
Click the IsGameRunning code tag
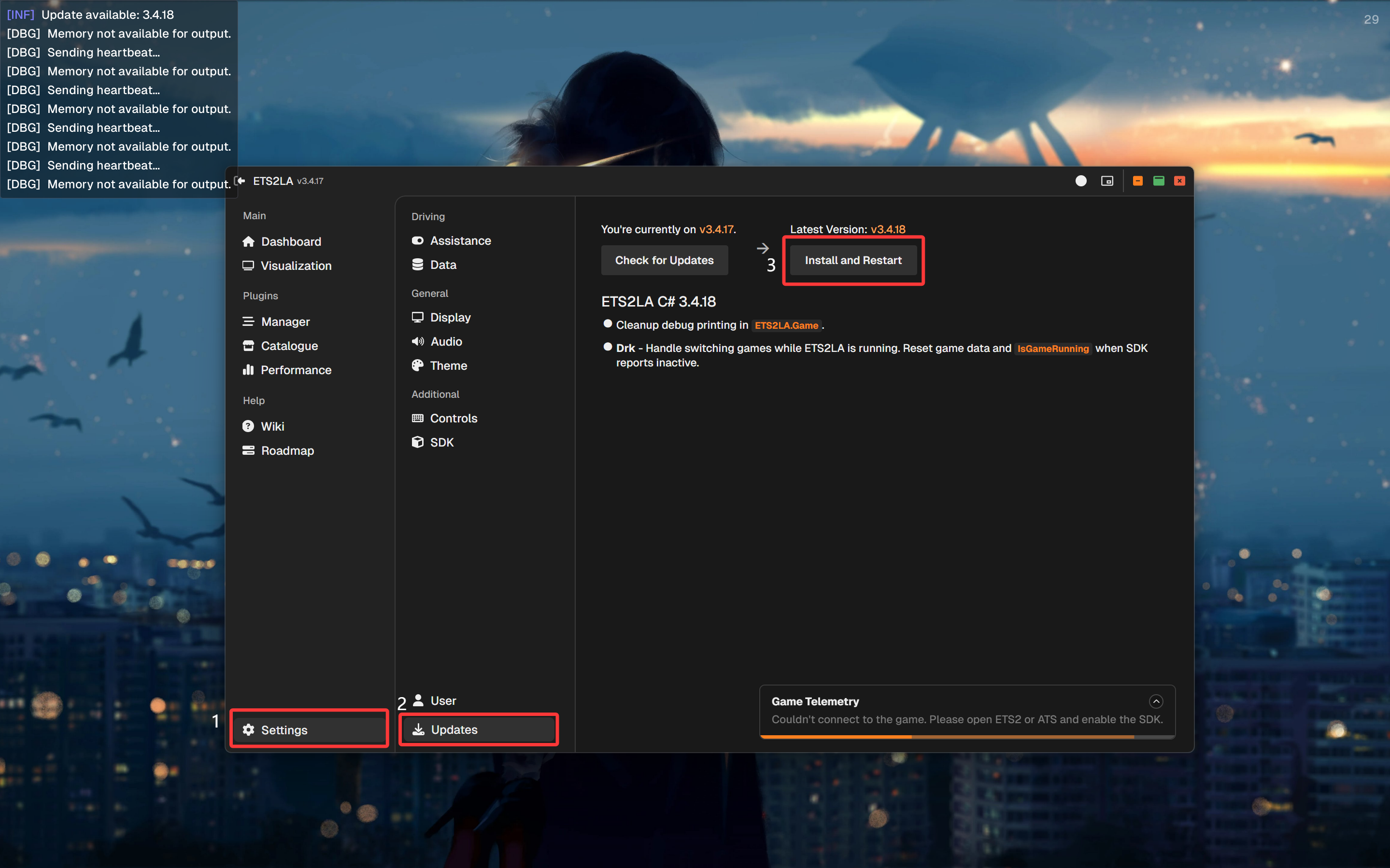coord(1052,349)
